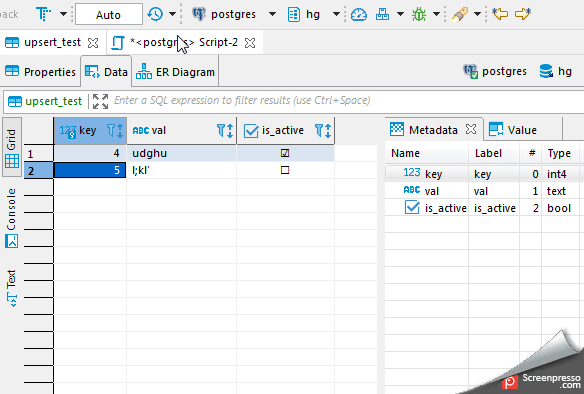The width and height of the screenshot is (584, 394).
Task: Open the Properties tab
Action: click(40, 72)
